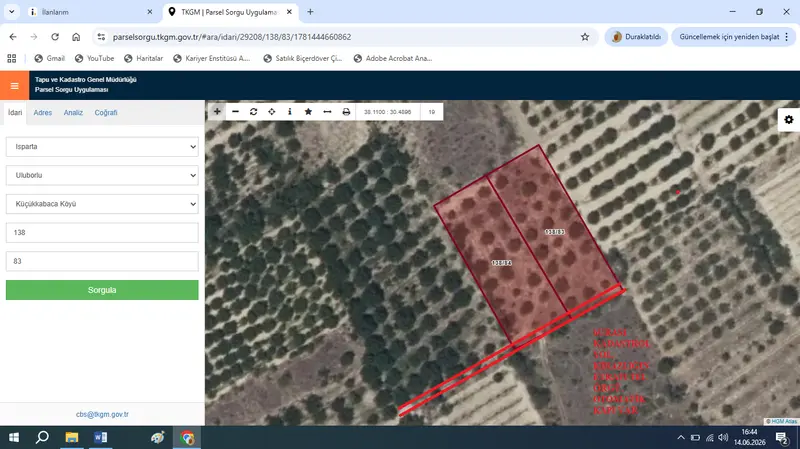Viewport: 800px width, 449px height.
Task: Open the Analiz tab
Action: [x=73, y=113]
